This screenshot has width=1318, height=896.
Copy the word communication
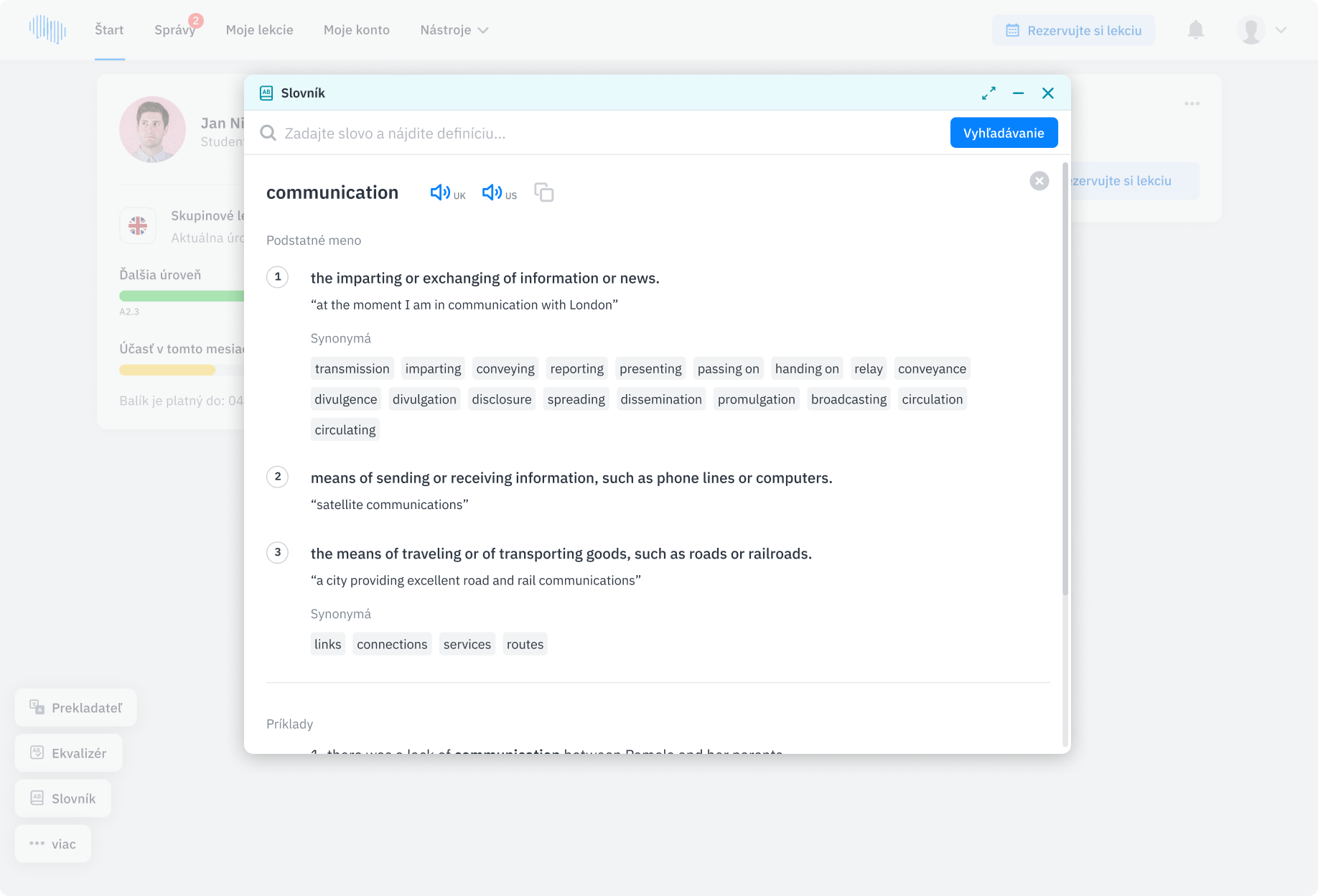click(544, 192)
